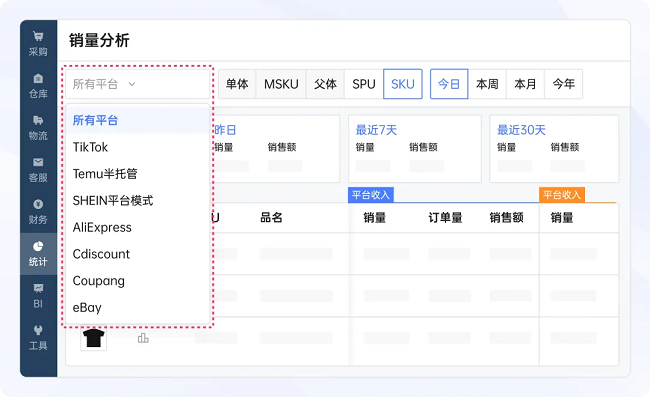650x397 pixels.
Task: Open the 财务 finance yen icon
Action: (x=38, y=204)
